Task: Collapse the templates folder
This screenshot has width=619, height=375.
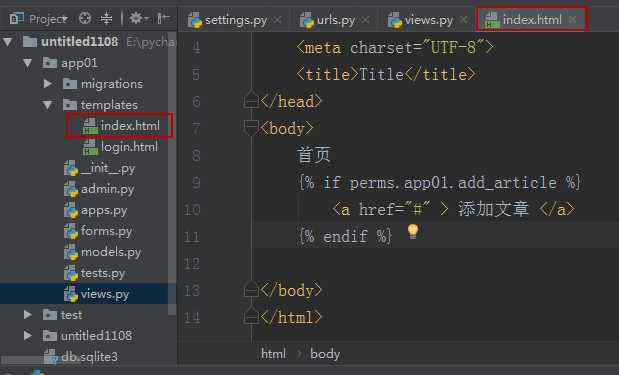Action: tap(47, 105)
